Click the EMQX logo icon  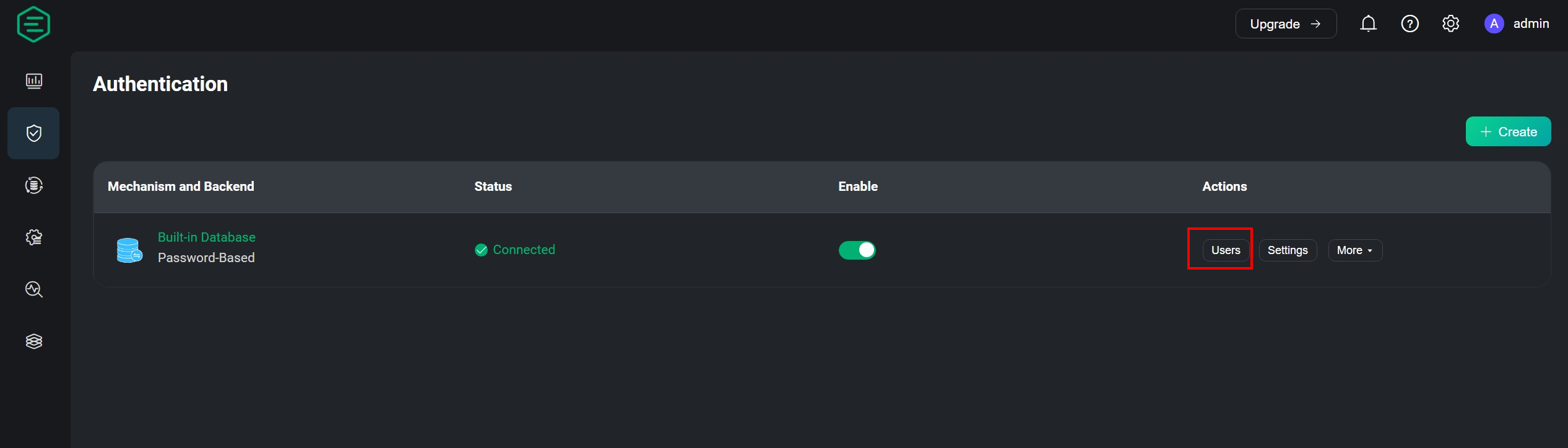tap(33, 25)
